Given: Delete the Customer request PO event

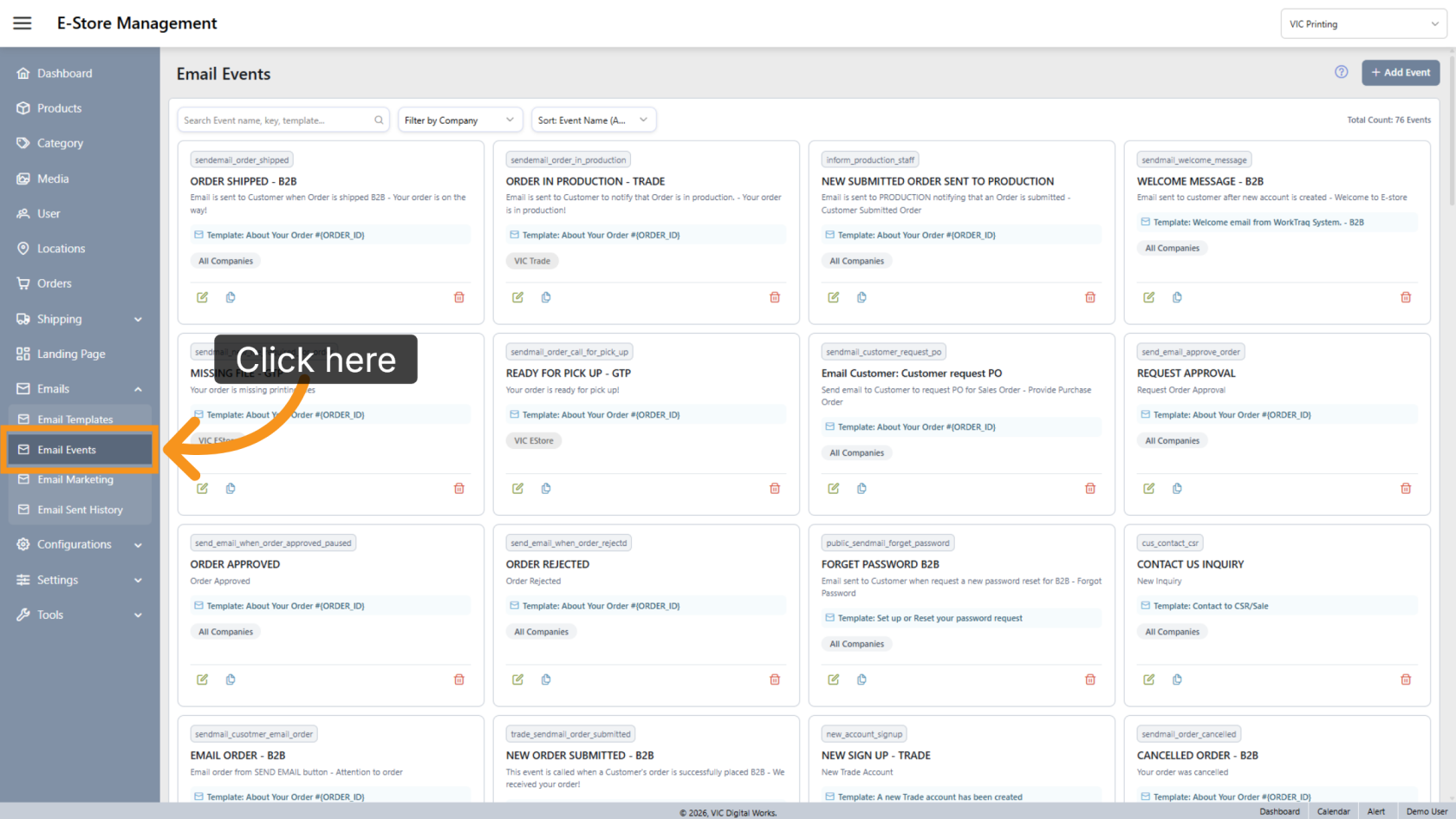Looking at the screenshot, I should (x=1090, y=489).
